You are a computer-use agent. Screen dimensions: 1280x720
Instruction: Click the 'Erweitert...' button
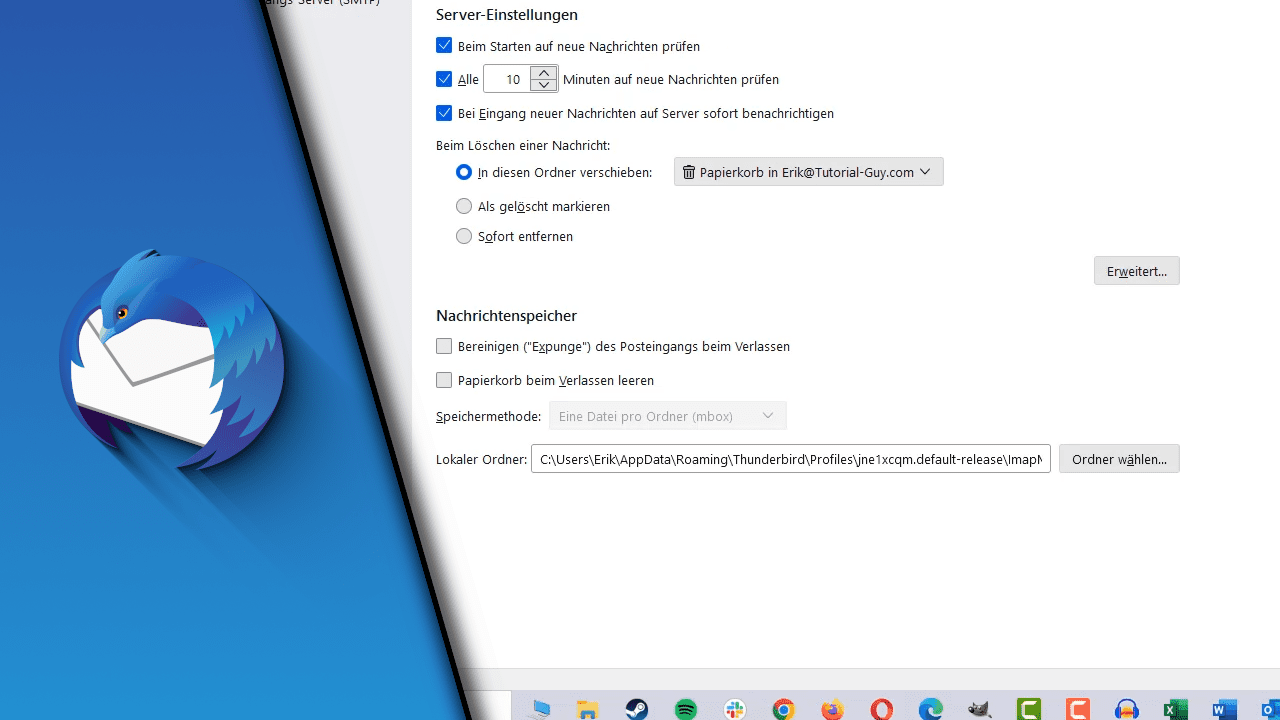[1136, 270]
